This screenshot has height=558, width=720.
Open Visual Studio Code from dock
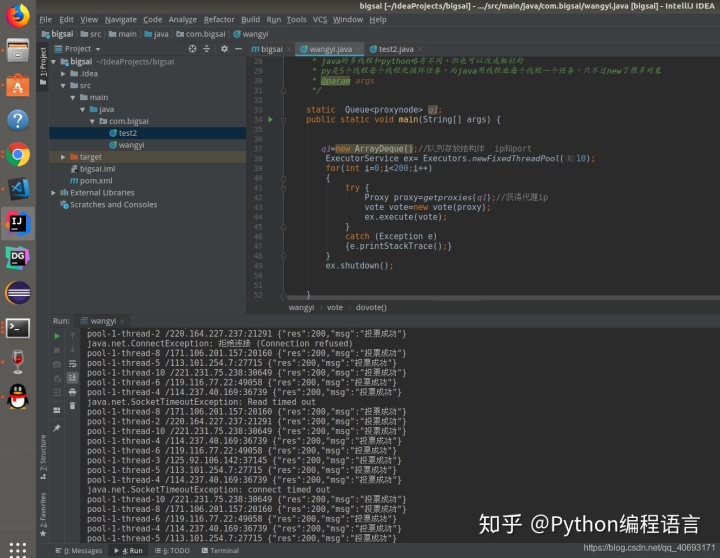(17, 189)
